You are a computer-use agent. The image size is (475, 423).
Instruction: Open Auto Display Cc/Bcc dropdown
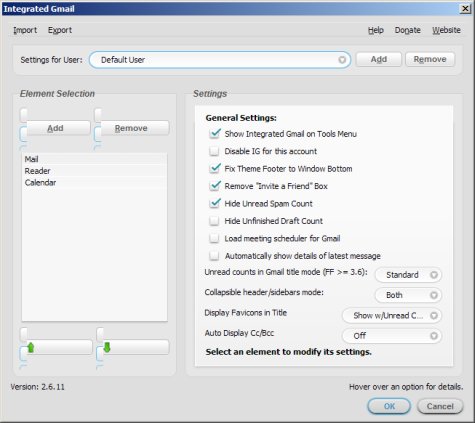[x=392, y=336]
